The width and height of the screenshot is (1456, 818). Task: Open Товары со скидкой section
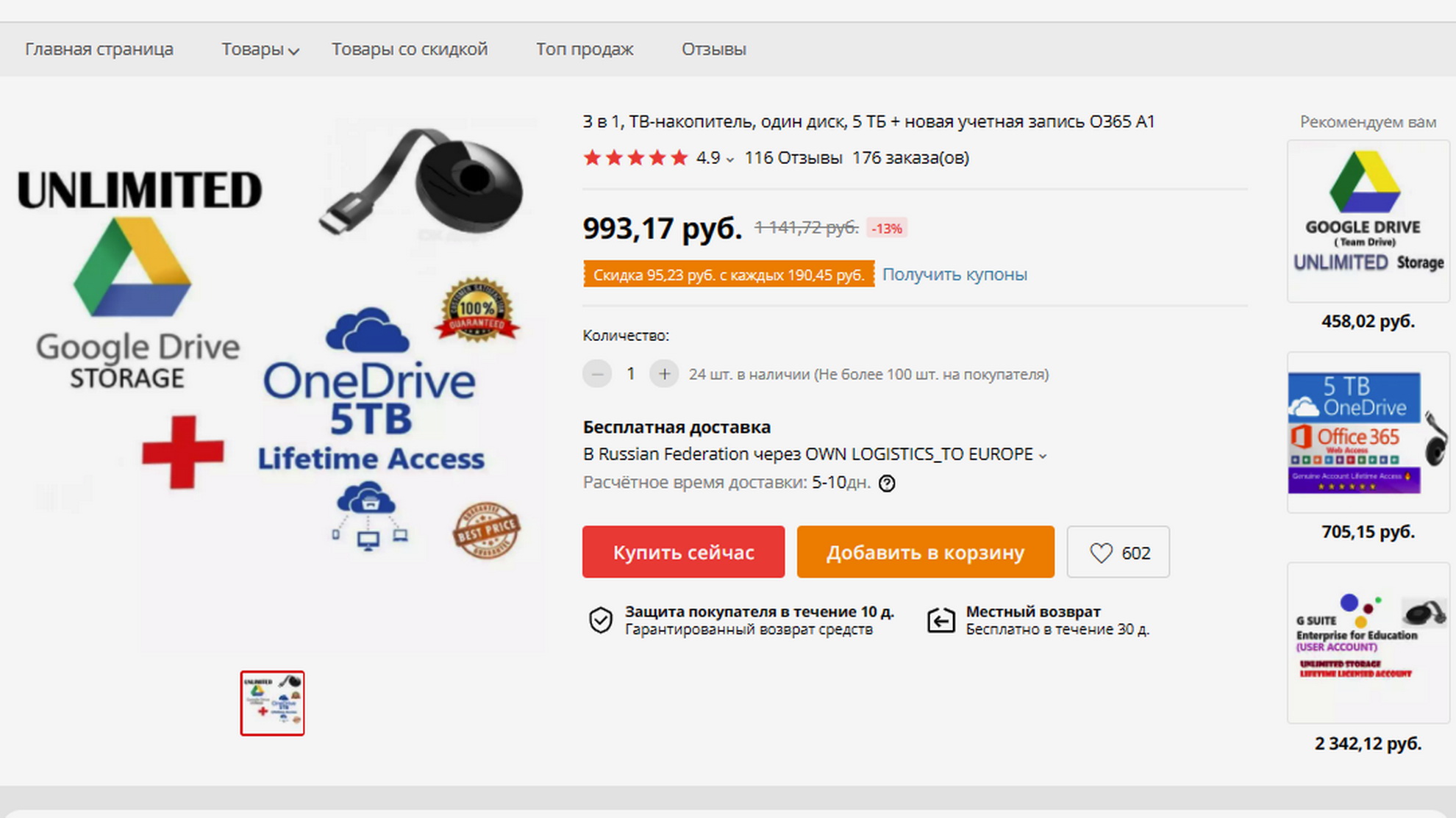tap(409, 49)
